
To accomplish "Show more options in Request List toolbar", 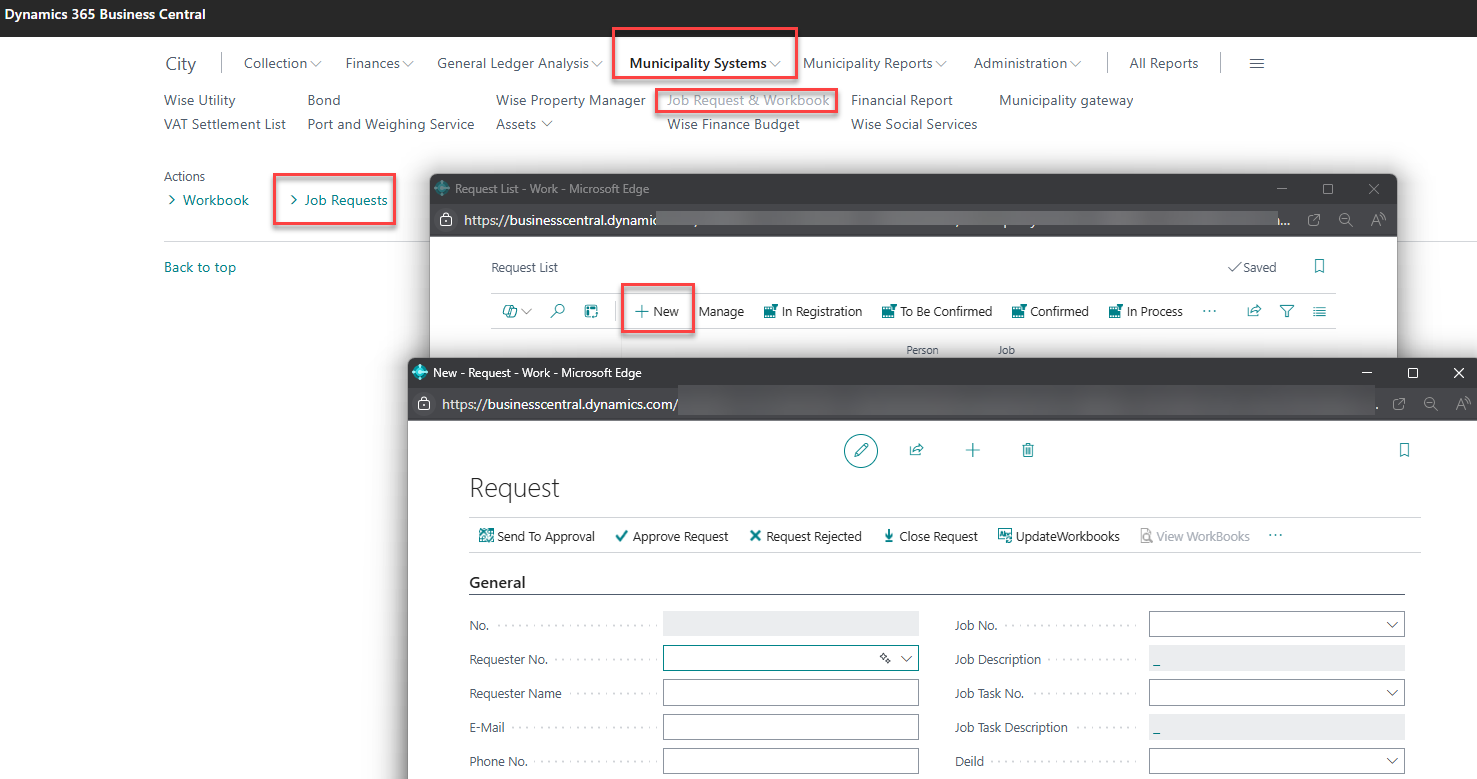I will (1209, 311).
